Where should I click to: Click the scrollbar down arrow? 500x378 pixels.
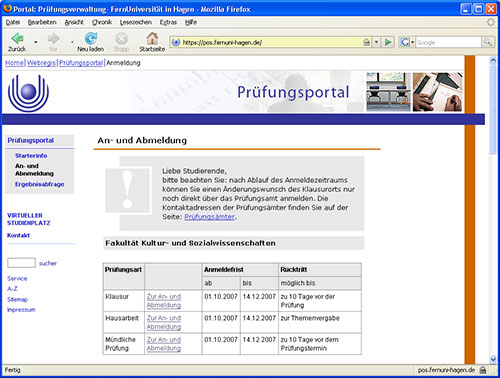493,359
